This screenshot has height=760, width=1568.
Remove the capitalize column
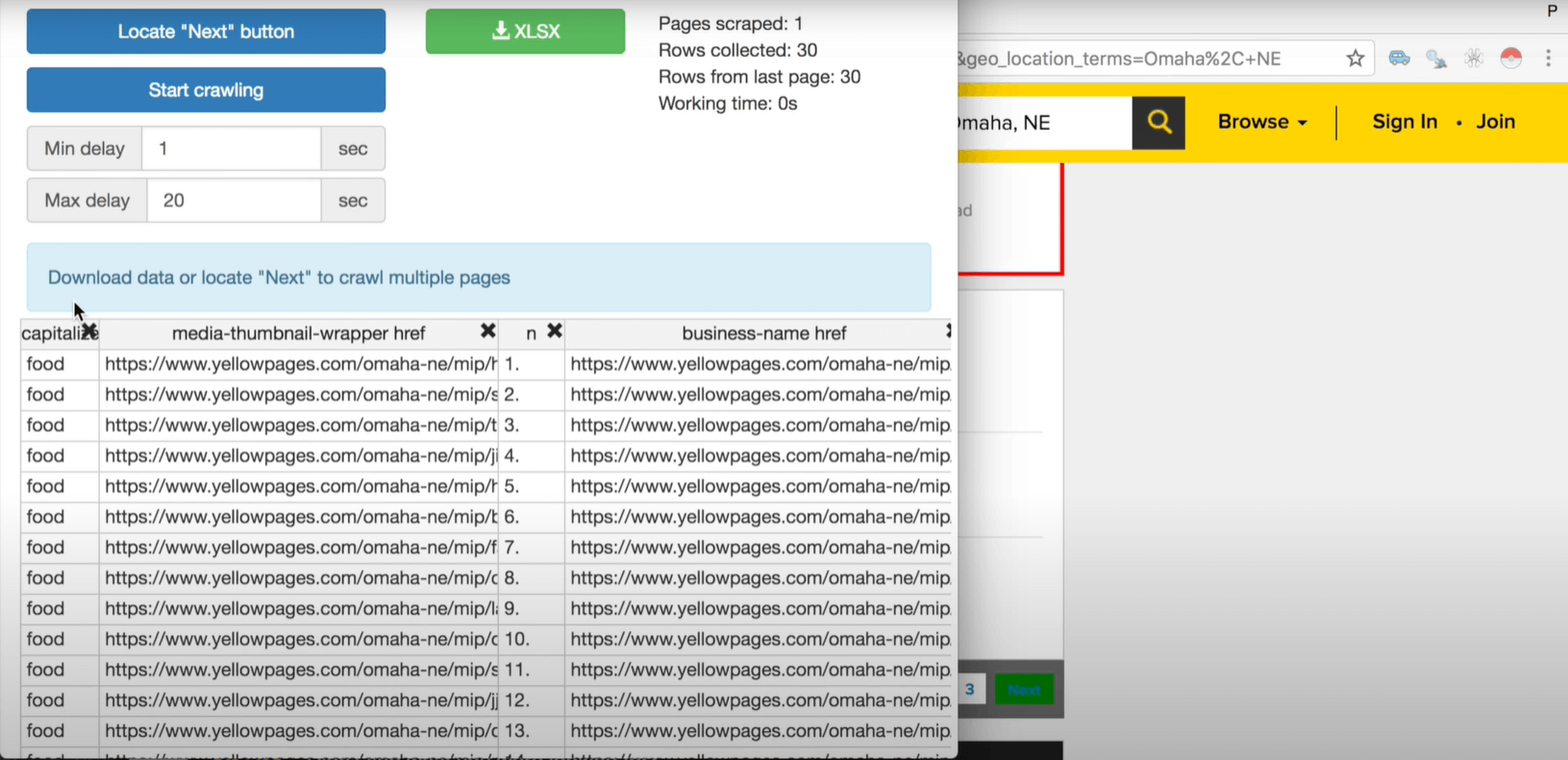tap(88, 331)
